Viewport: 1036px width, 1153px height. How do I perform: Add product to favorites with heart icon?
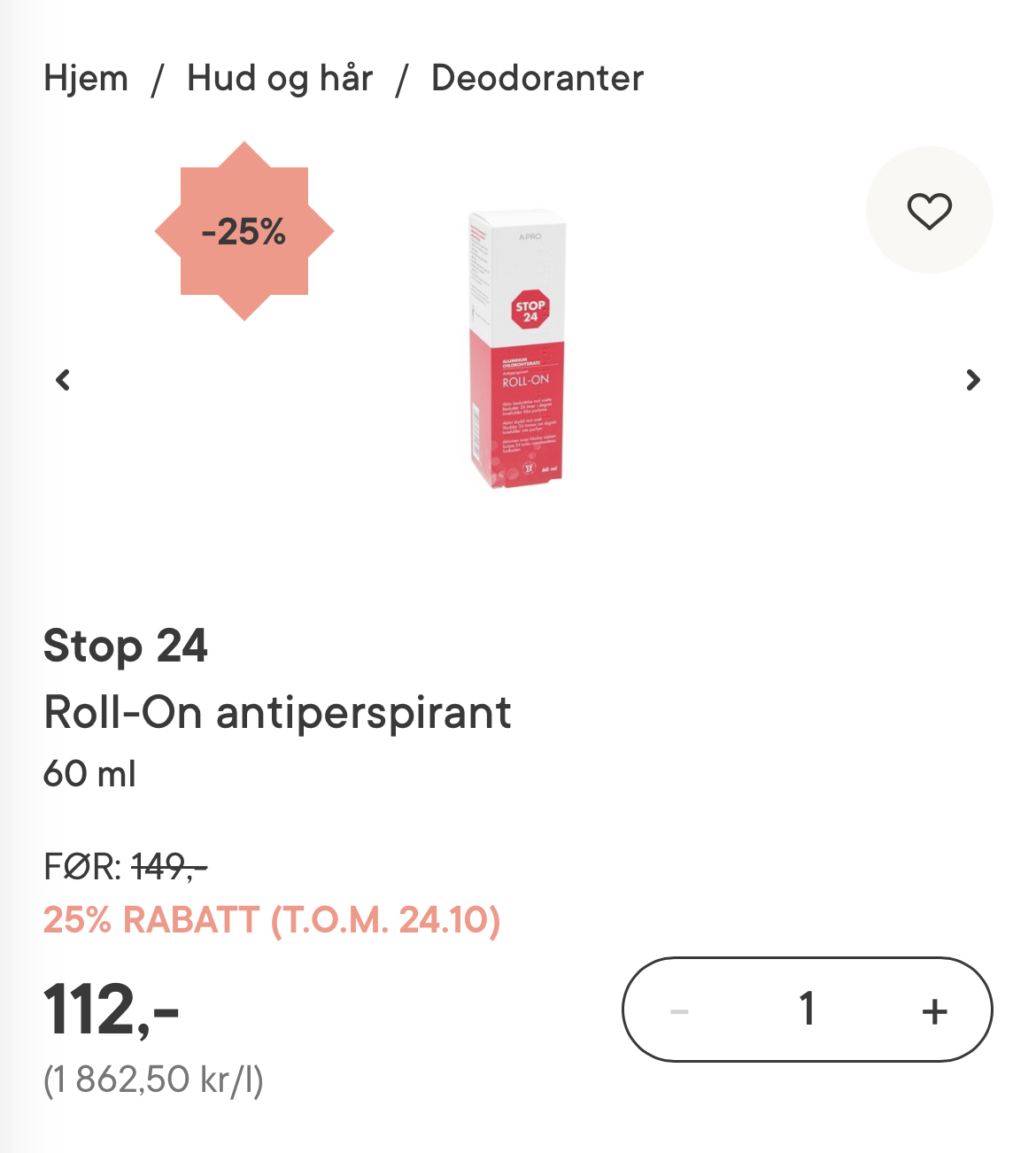(929, 211)
